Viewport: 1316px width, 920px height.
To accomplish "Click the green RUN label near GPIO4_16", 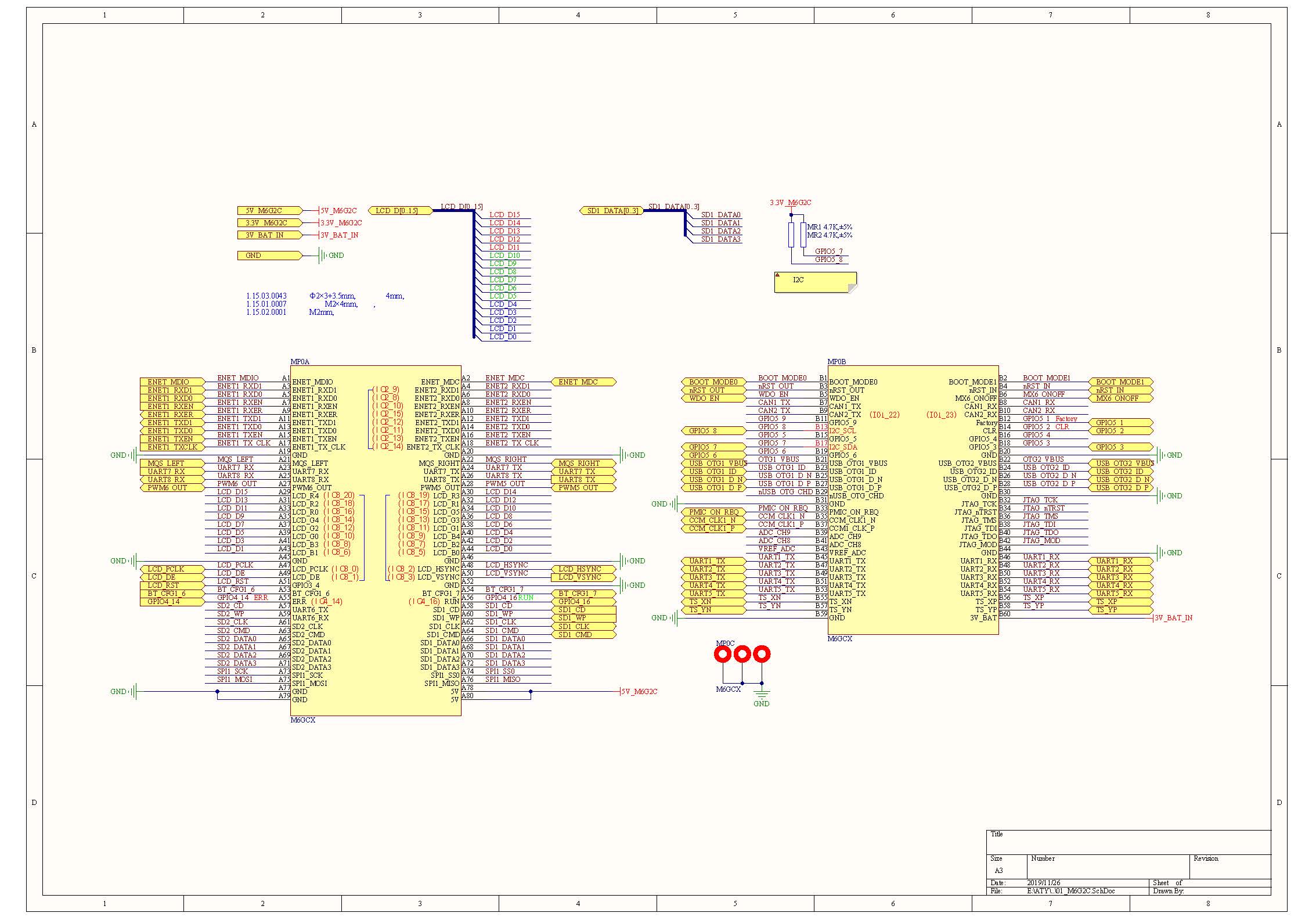I will 525,598.
